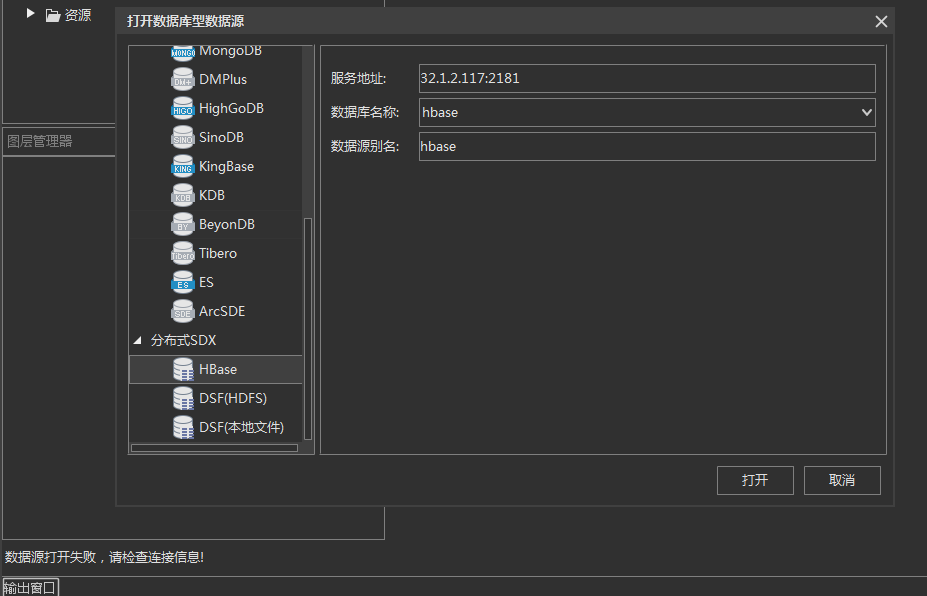The width and height of the screenshot is (927, 596).
Task: Pick SinoDB from the type list
Action: [x=221, y=137]
